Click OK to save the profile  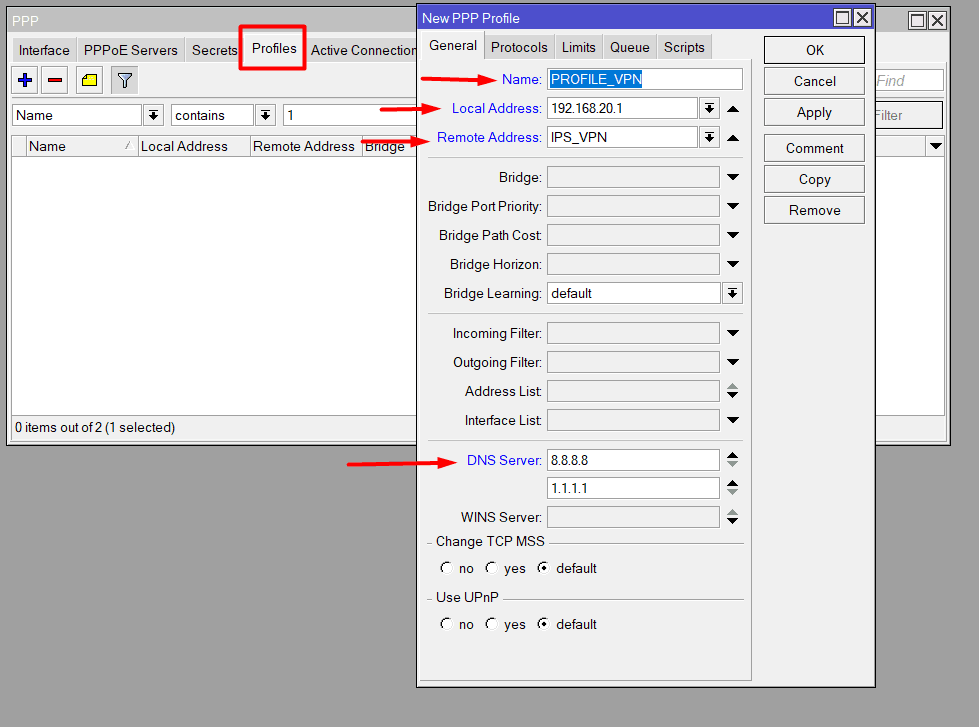pos(813,49)
